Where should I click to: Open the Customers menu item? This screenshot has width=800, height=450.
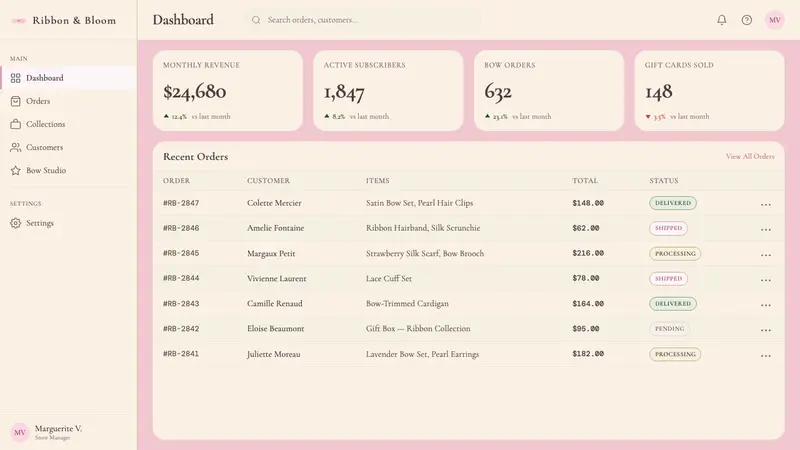68,147
